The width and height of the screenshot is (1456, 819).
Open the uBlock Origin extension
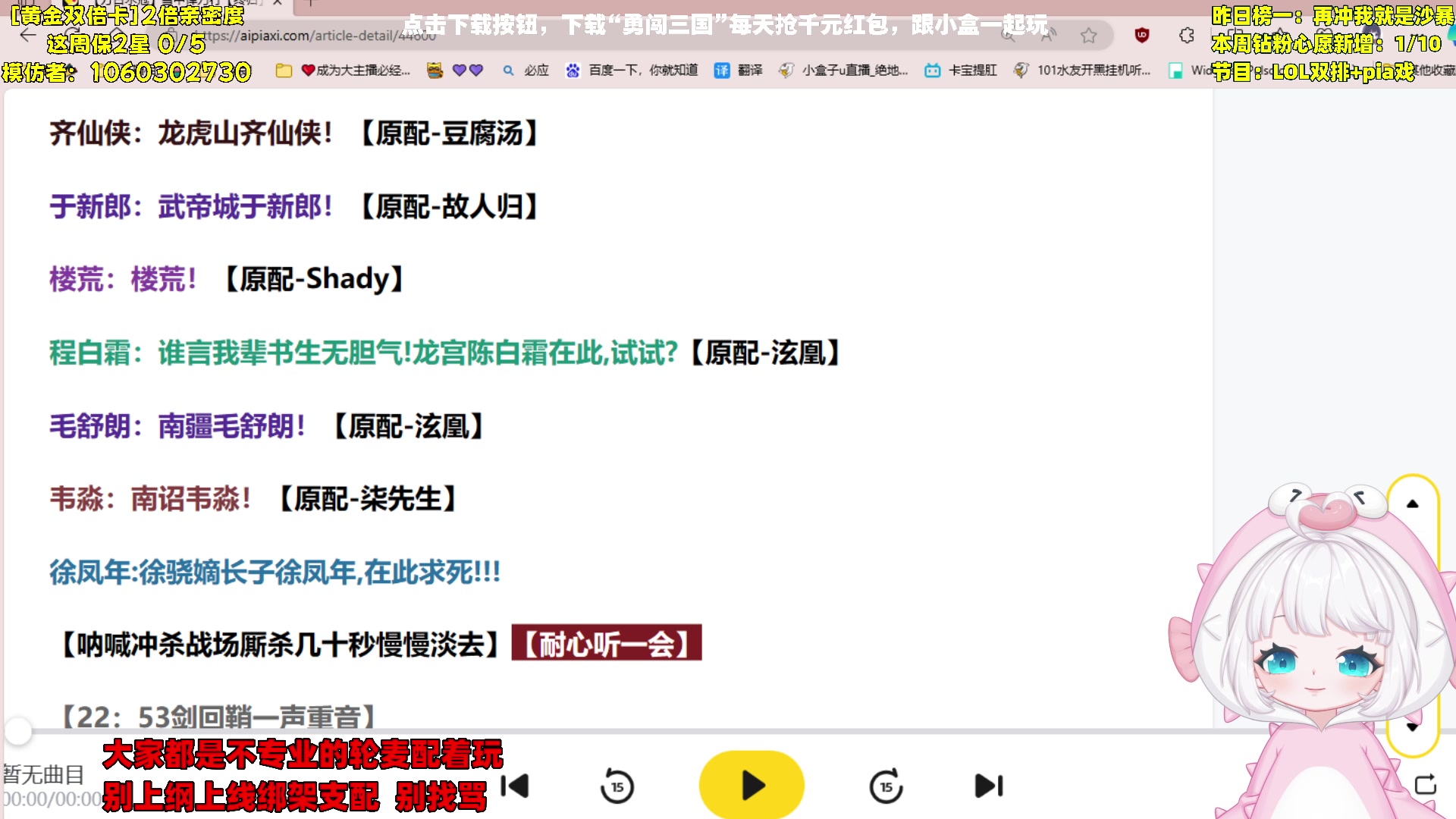coord(1143,35)
